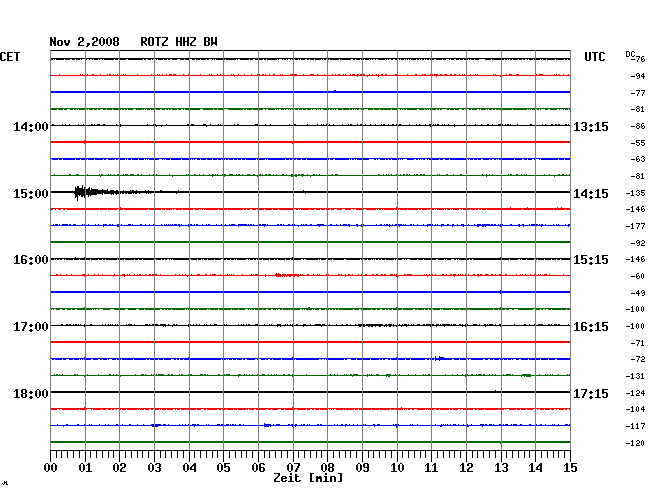Screen dimensions: 650x494
Task: Click the DC offset value "-124"
Action: coord(635,393)
